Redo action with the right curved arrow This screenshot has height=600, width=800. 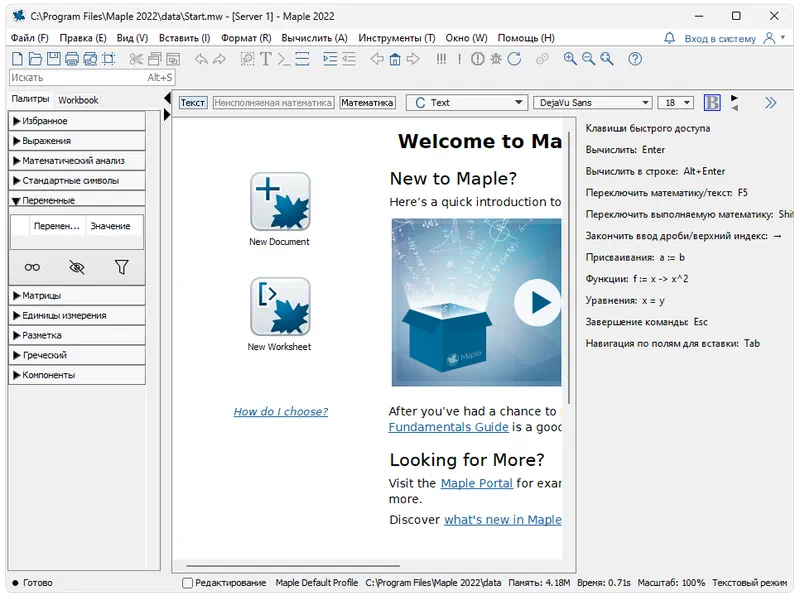coord(219,59)
